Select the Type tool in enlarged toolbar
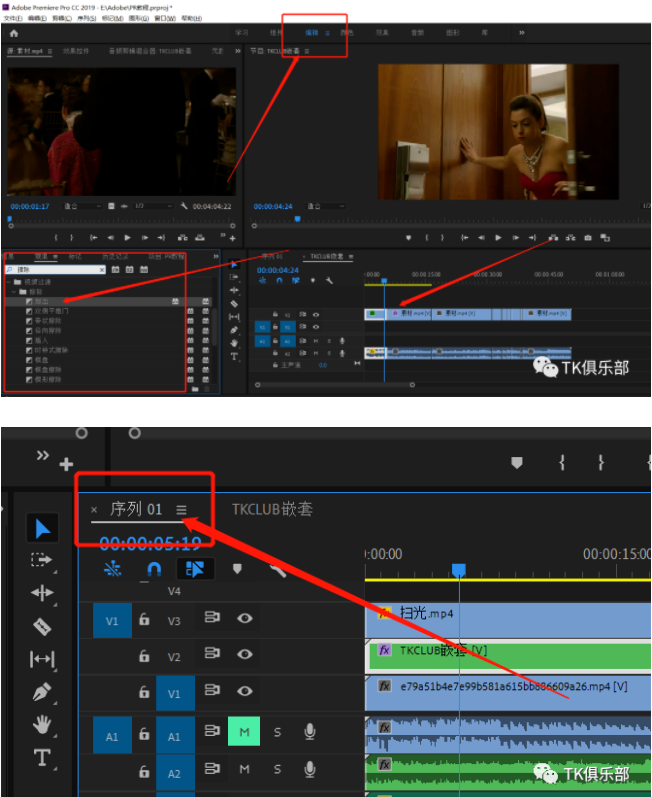Screen dimensions: 652x797 tap(42, 757)
